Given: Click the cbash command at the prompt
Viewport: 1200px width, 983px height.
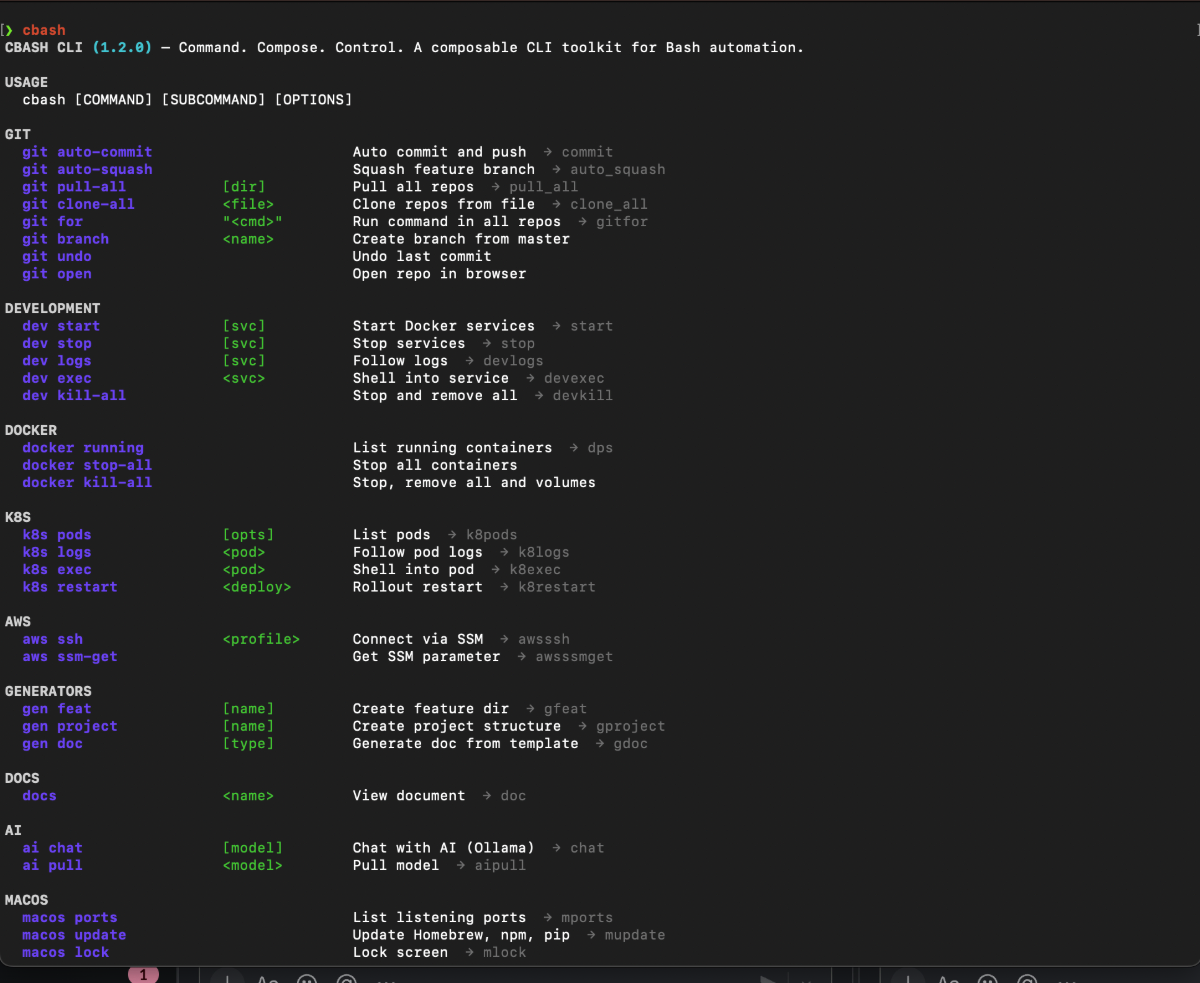Looking at the screenshot, I should (42, 29).
